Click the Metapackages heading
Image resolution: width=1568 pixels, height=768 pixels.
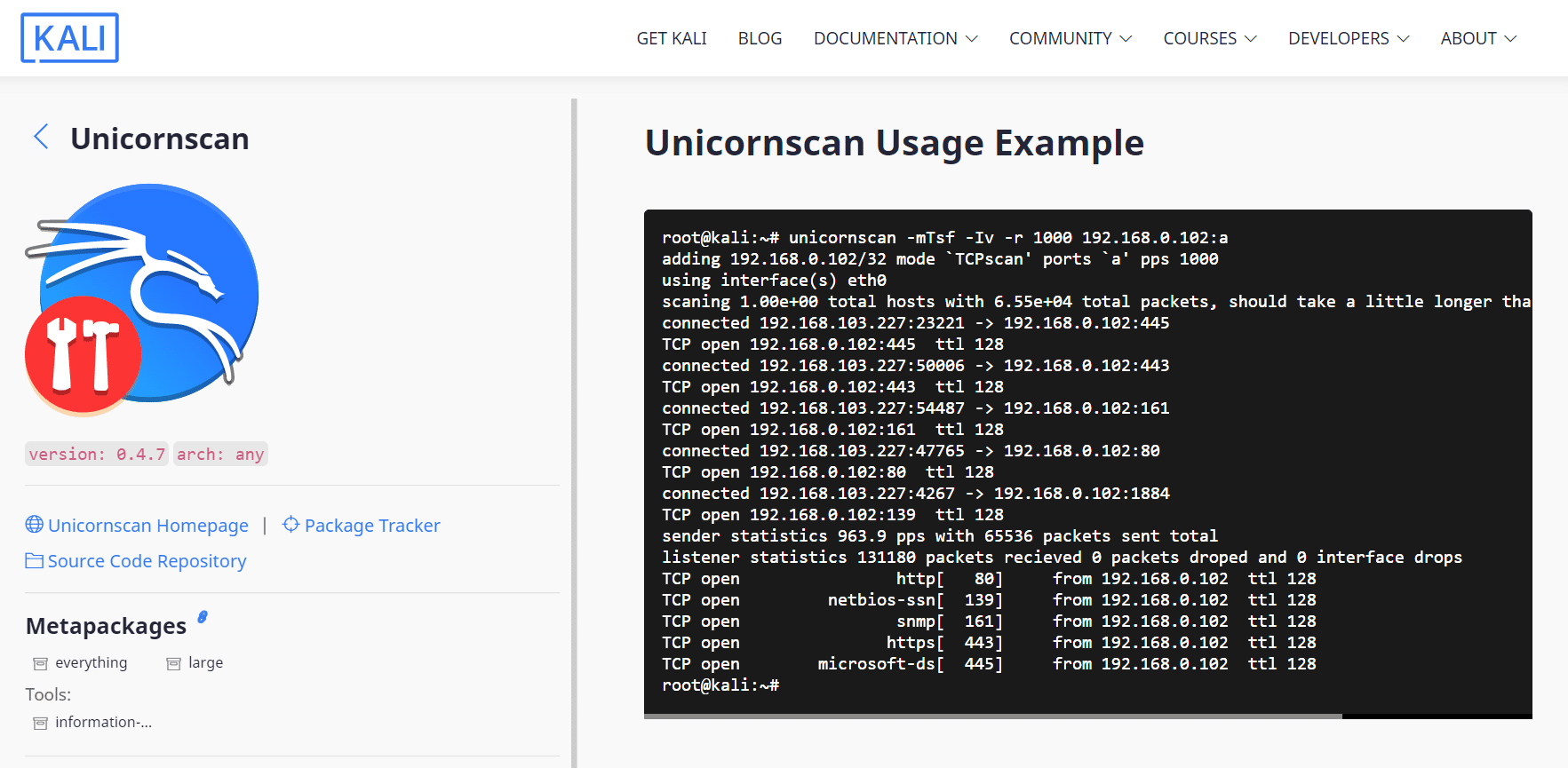(106, 626)
